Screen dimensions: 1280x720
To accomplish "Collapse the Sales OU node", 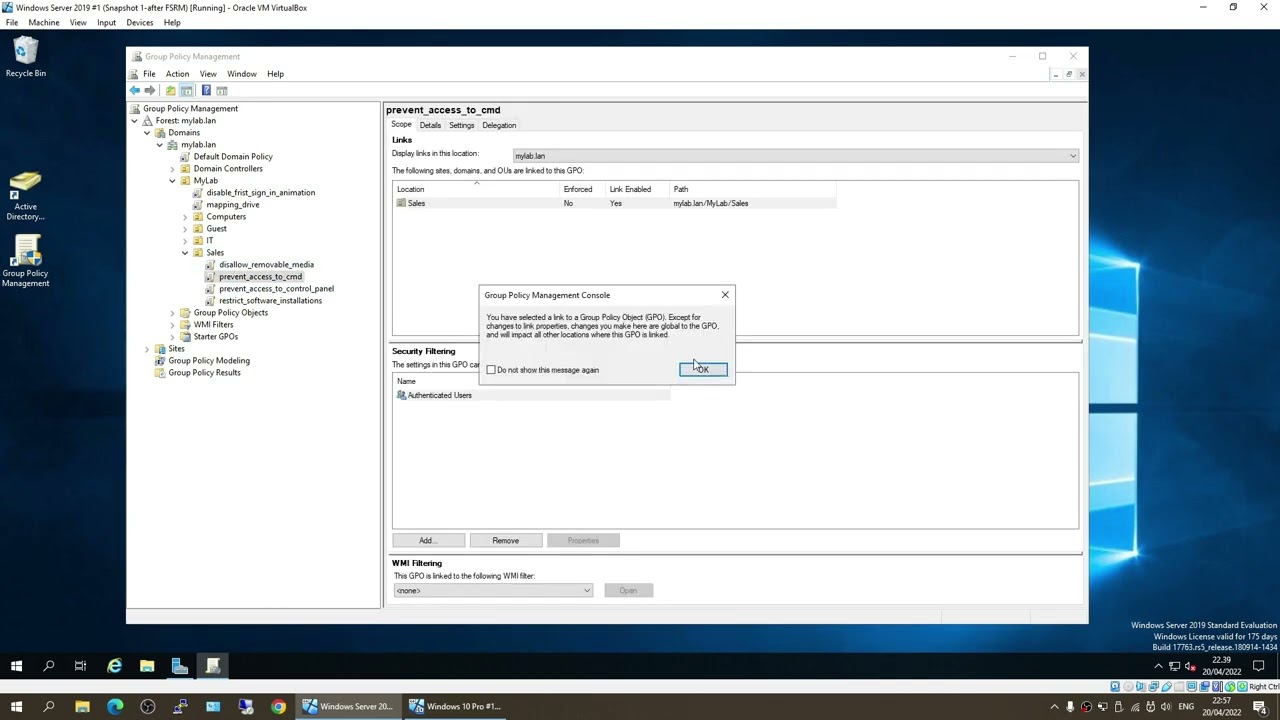I will [x=185, y=253].
